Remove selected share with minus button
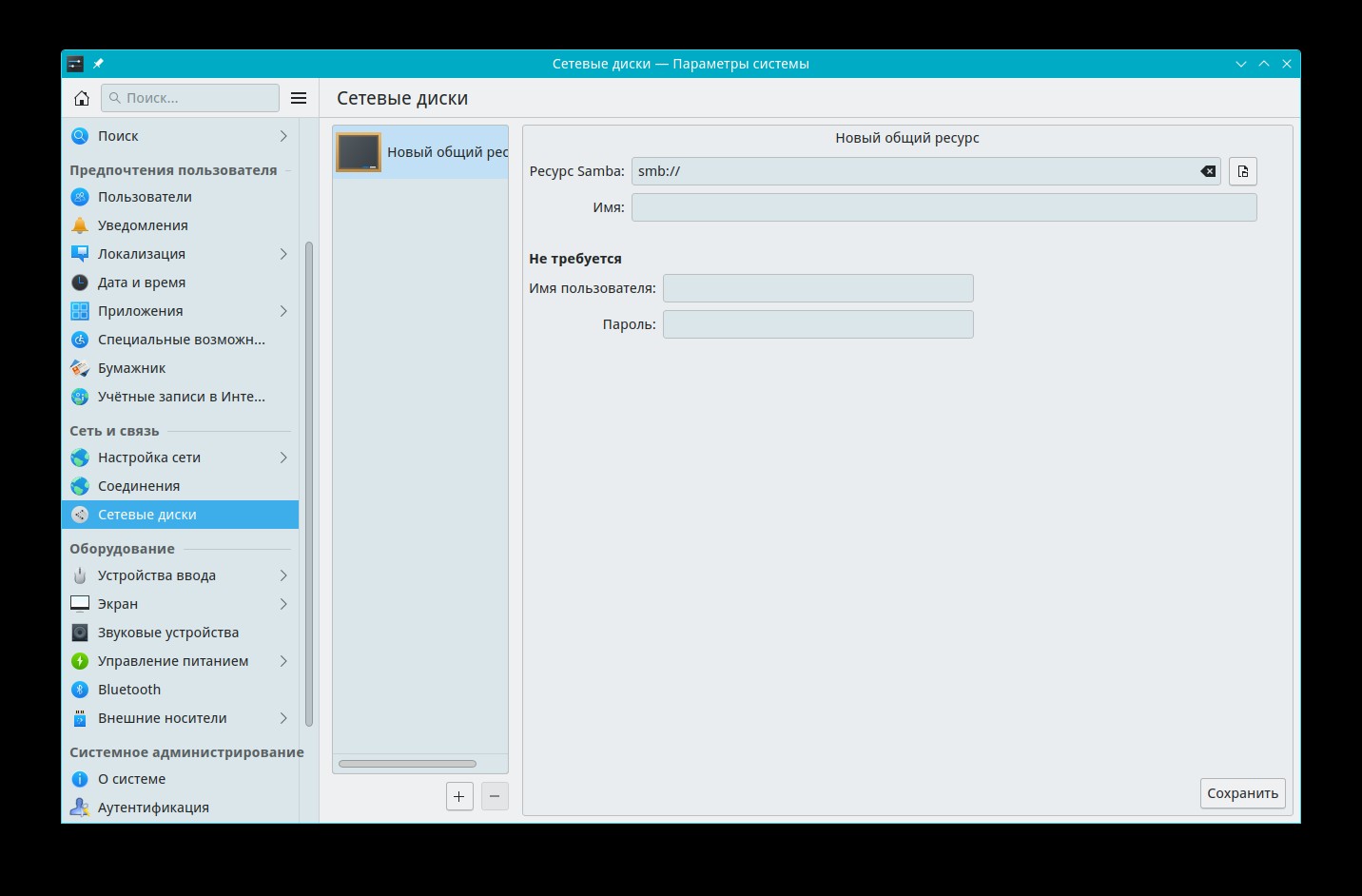 [x=495, y=796]
